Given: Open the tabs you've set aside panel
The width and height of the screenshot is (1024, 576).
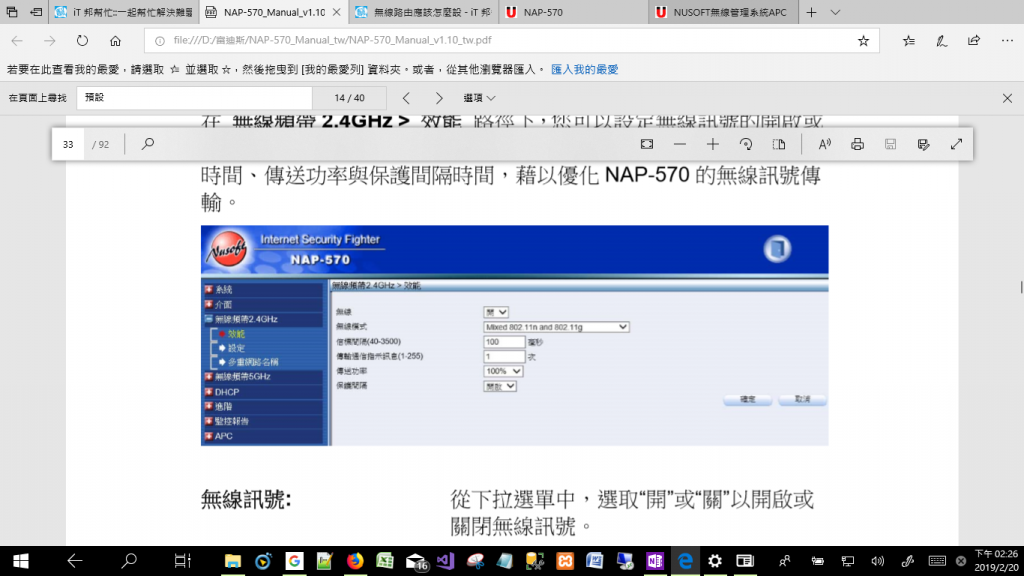Looking at the screenshot, I should [x=12, y=12].
